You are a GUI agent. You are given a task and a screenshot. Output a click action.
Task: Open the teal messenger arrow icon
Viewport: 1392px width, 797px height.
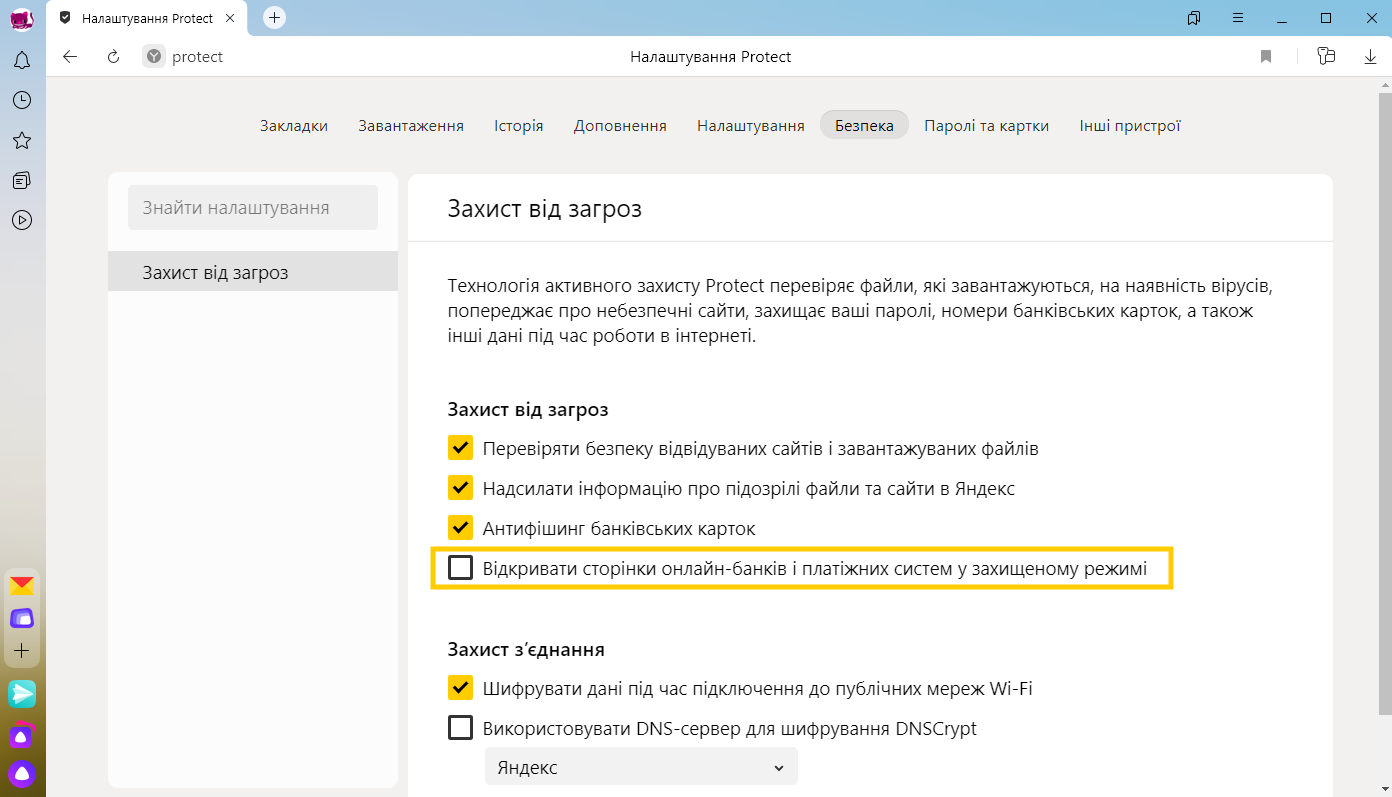[x=22, y=693]
